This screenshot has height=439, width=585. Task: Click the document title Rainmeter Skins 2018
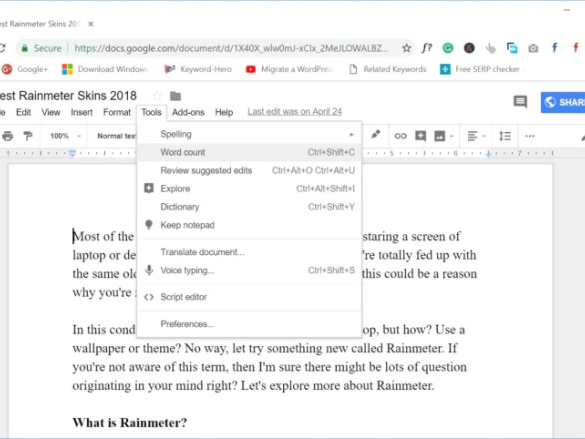coord(68,96)
